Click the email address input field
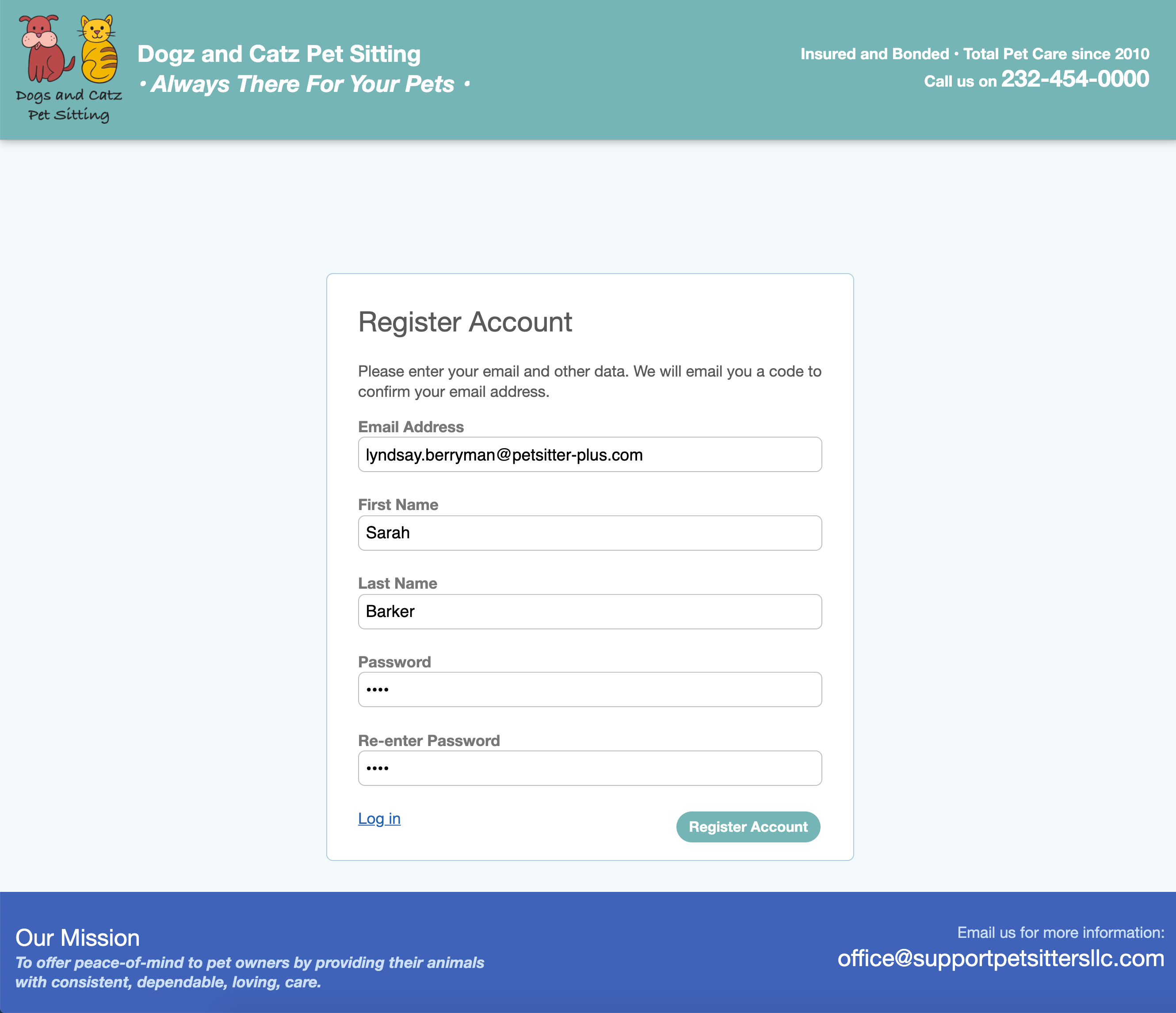Screen dimensions: 1176x1013 (590, 454)
